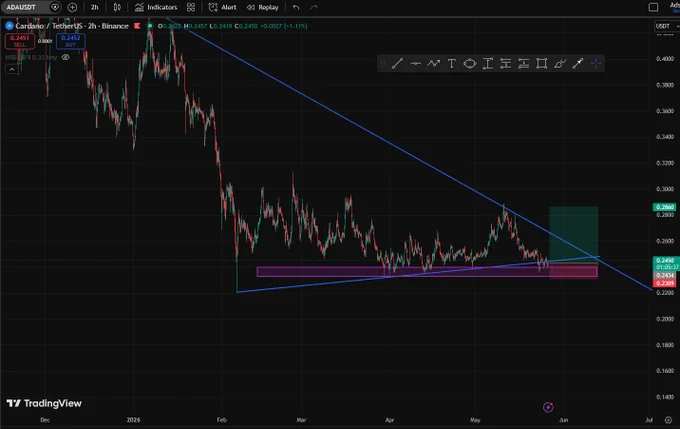Collapse the indicator legend with the chevron
The image size is (680, 429).
pyautogui.click(x=12, y=69)
